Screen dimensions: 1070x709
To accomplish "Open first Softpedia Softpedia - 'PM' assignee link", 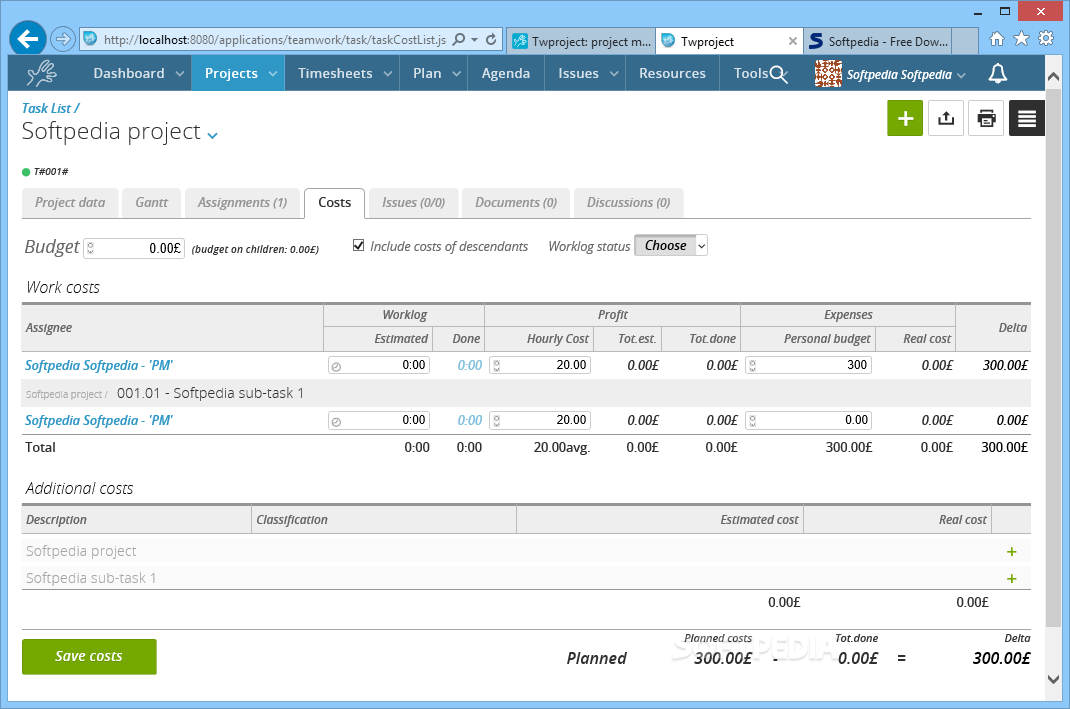I will click(99, 366).
